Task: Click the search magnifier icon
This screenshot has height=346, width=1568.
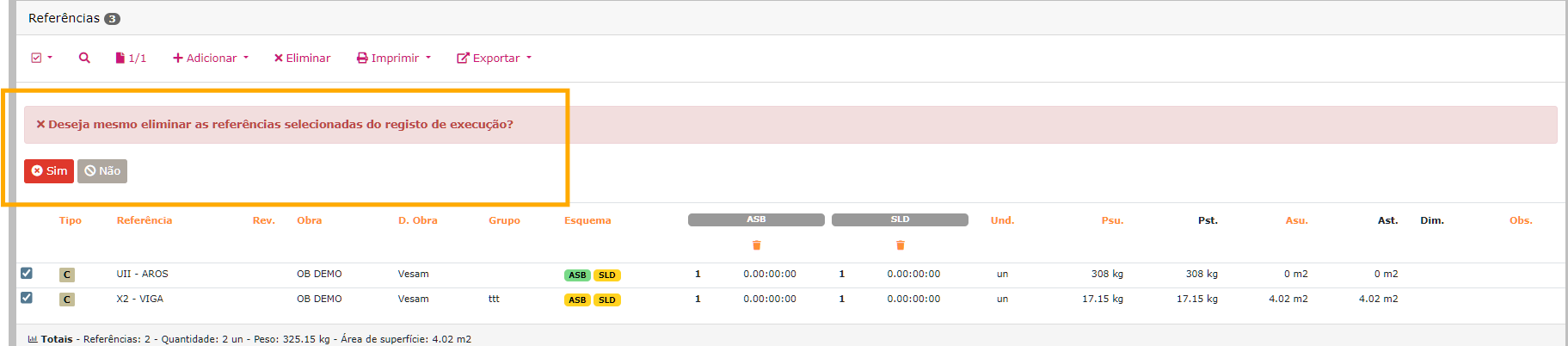Action: pyautogui.click(x=84, y=58)
